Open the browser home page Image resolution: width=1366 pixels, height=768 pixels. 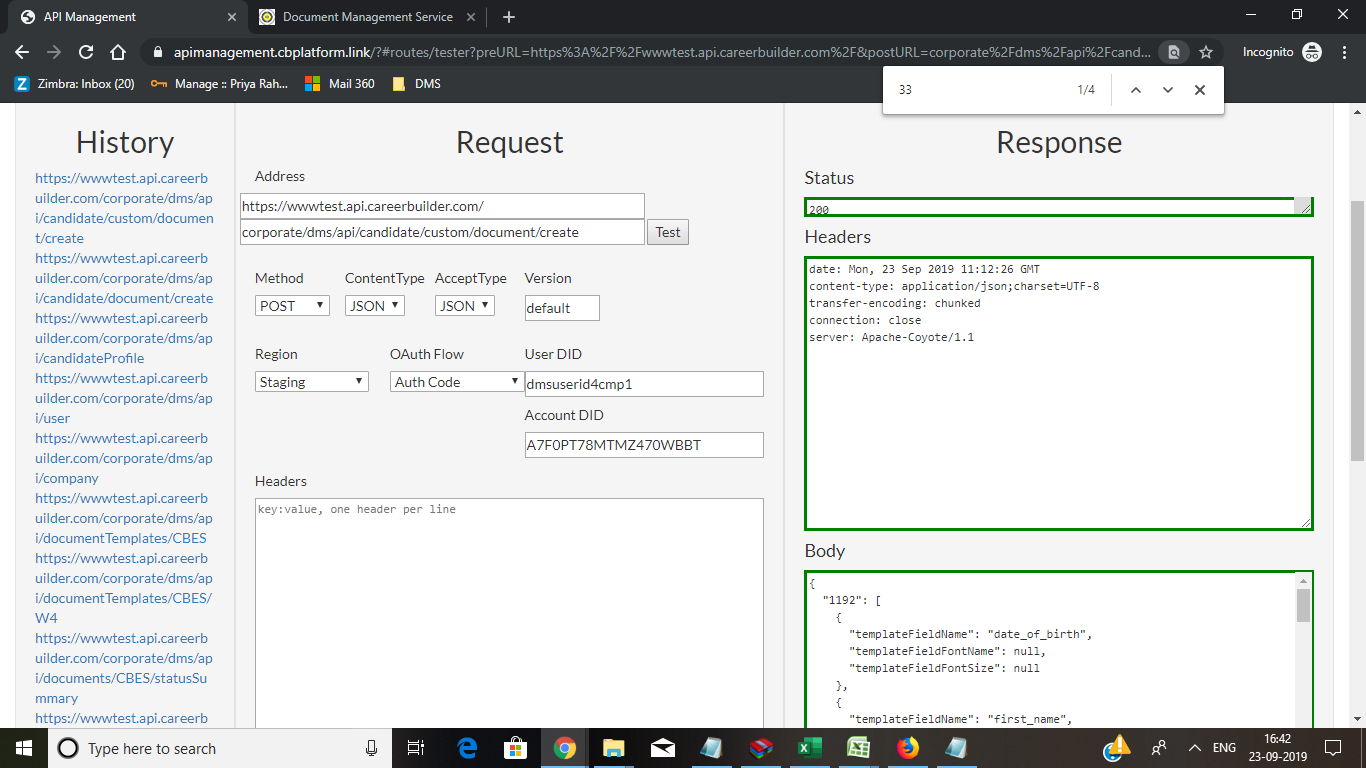click(x=118, y=52)
